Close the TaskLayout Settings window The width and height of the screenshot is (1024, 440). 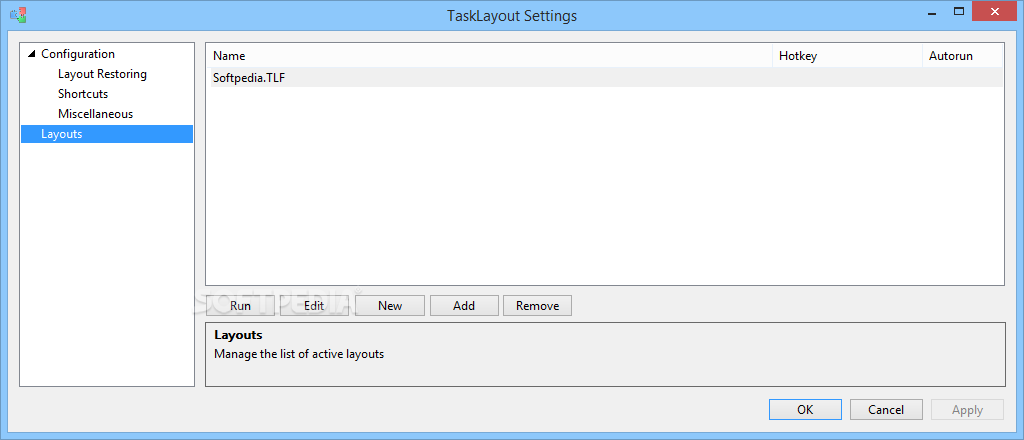click(x=995, y=12)
